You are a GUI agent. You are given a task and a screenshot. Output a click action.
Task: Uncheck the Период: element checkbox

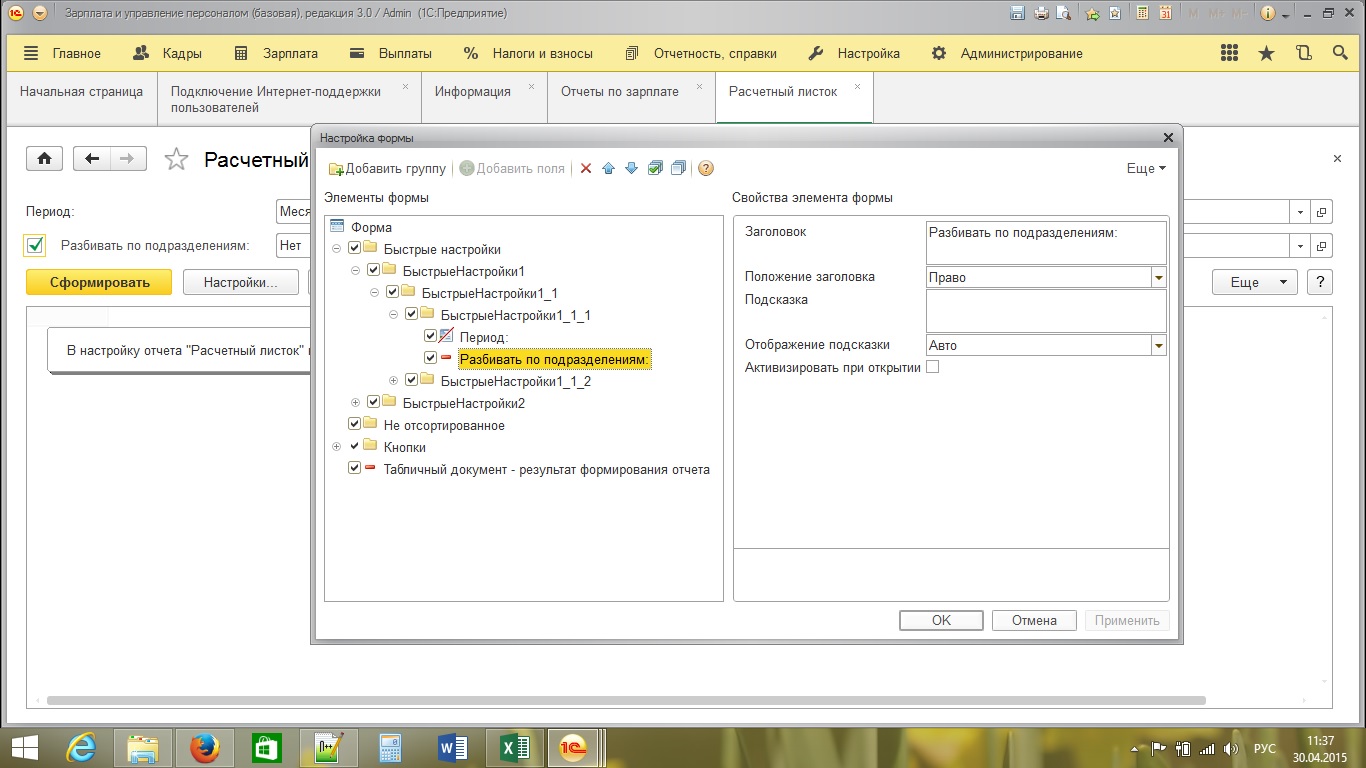click(x=430, y=337)
